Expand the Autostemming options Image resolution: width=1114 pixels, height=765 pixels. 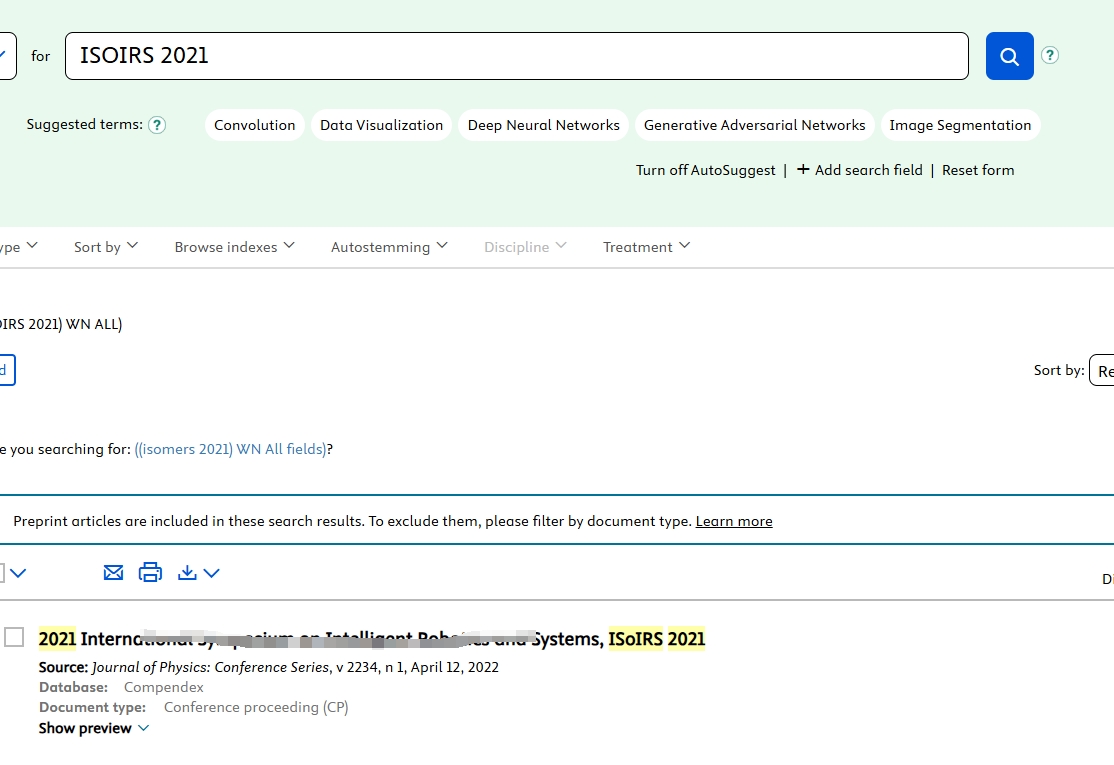(389, 247)
